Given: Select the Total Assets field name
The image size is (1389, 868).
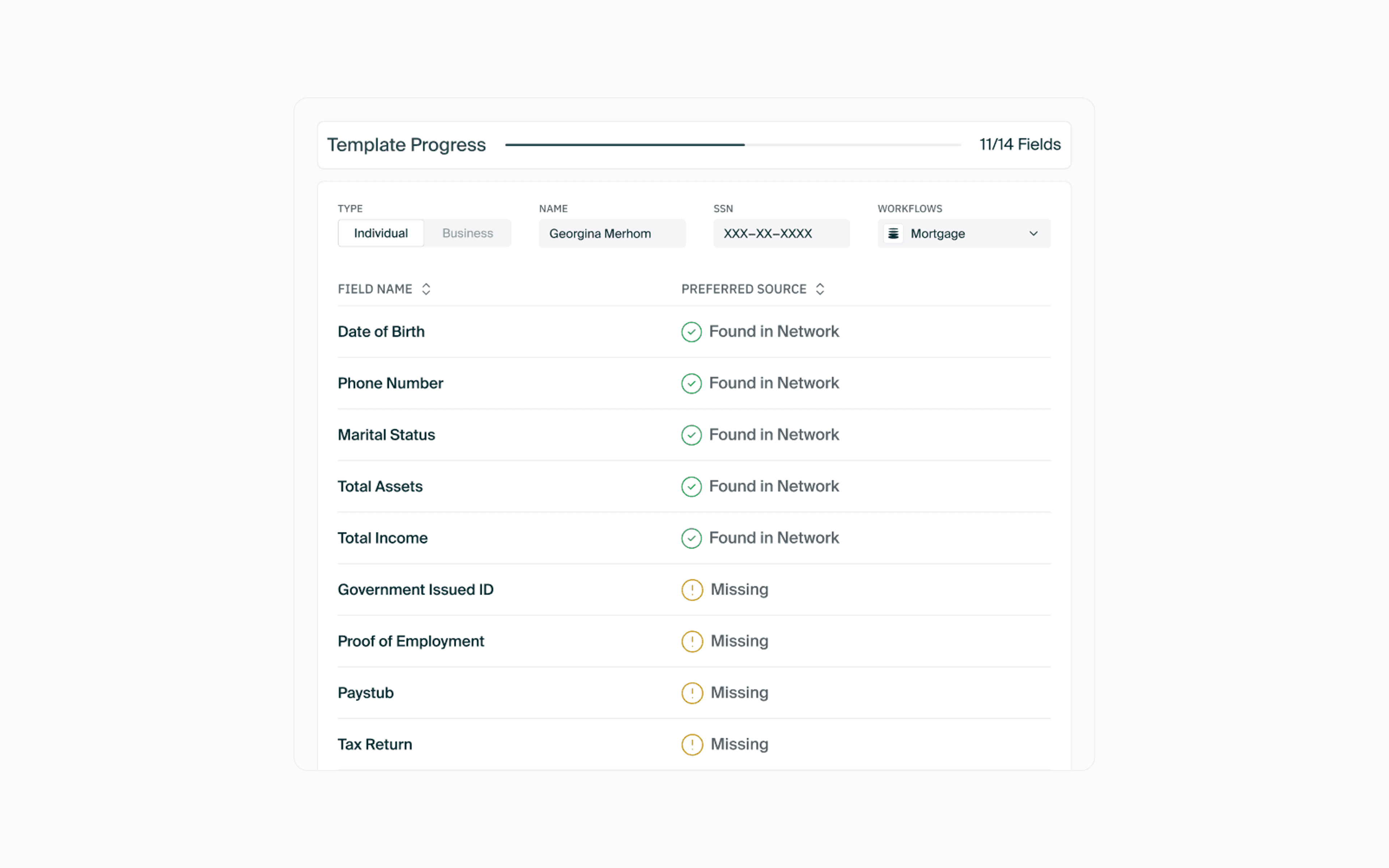Looking at the screenshot, I should pos(380,487).
